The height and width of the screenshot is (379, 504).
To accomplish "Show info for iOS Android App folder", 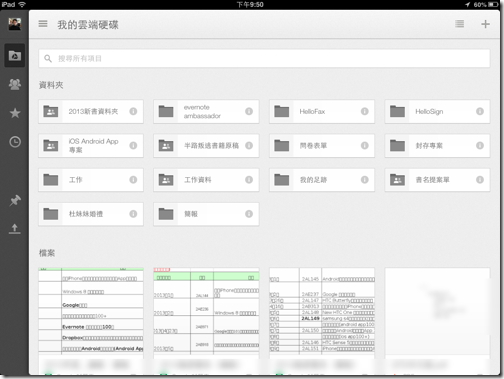I will pyautogui.click(x=133, y=146).
